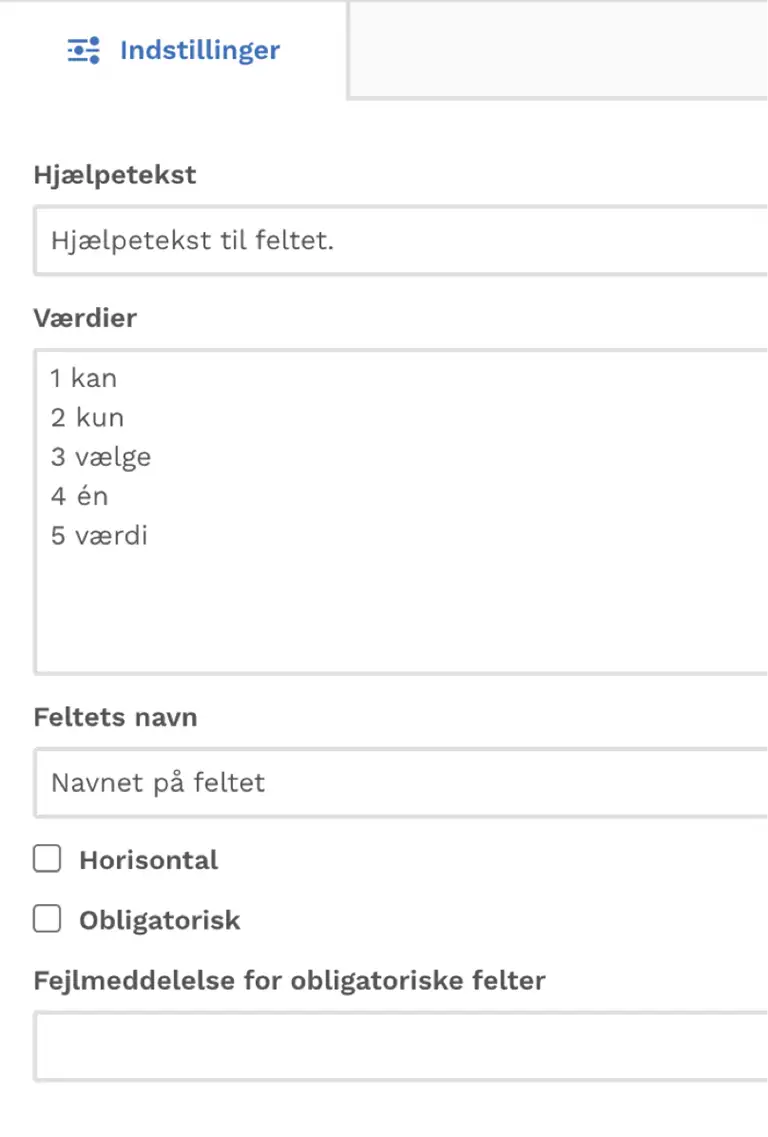The height and width of the screenshot is (1137, 768).
Task: Focus the Feltets navn input field
Action: (x=401, y=783)
